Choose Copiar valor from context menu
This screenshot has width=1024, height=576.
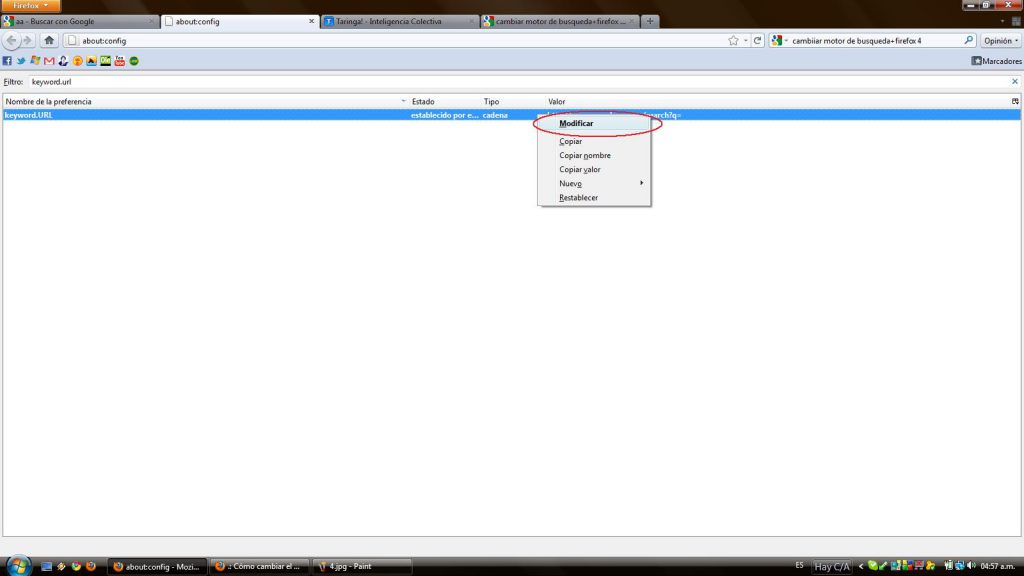(x=580, y=169)
